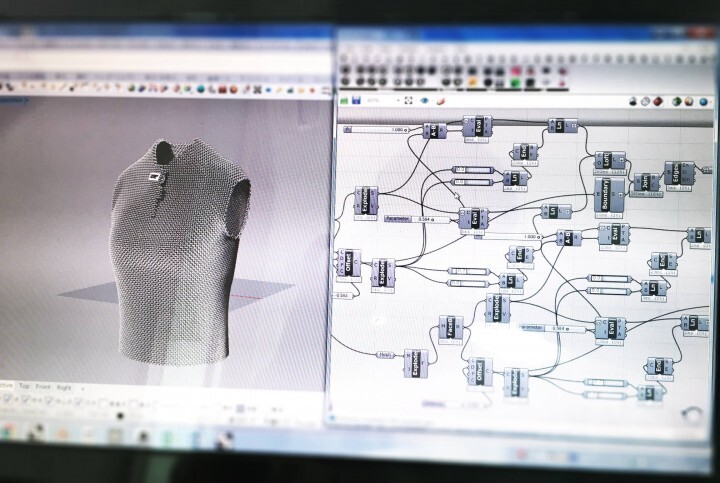The image size is (720, 483).
Task: Open Named Views using the eye icon
Action: [x=425, y=100]
